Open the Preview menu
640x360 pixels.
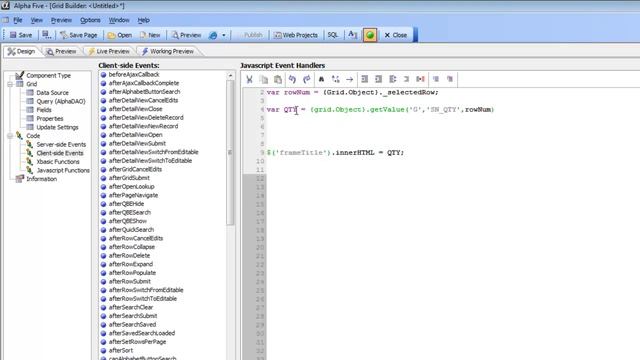61,20
